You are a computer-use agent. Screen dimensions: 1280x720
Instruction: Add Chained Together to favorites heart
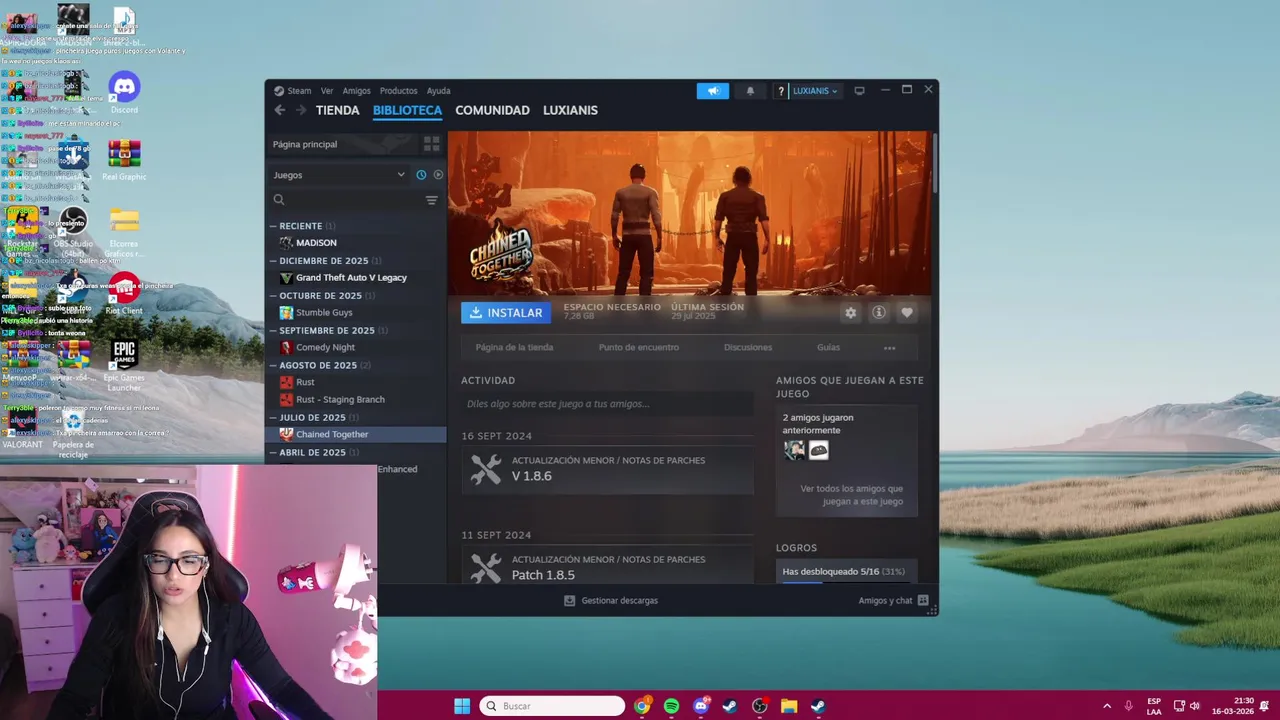907,313
